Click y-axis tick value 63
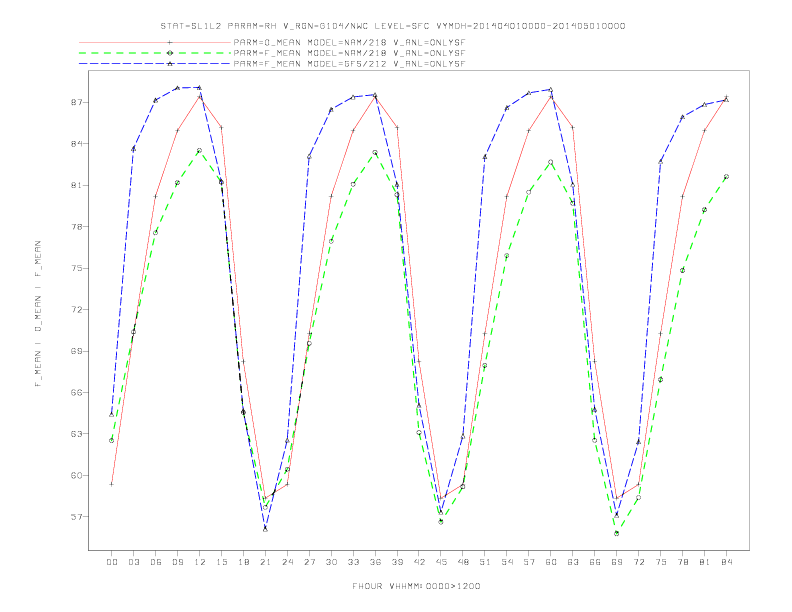Screen dimensions: 792x612 click(76, 434)
